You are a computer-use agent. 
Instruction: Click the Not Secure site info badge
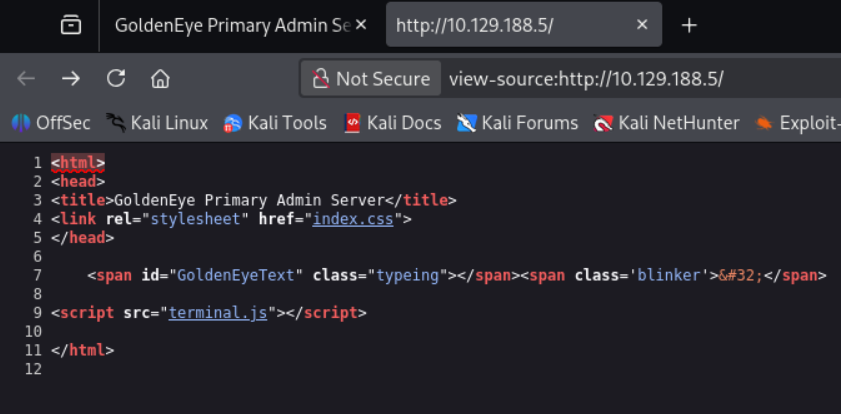coord(371,79)
